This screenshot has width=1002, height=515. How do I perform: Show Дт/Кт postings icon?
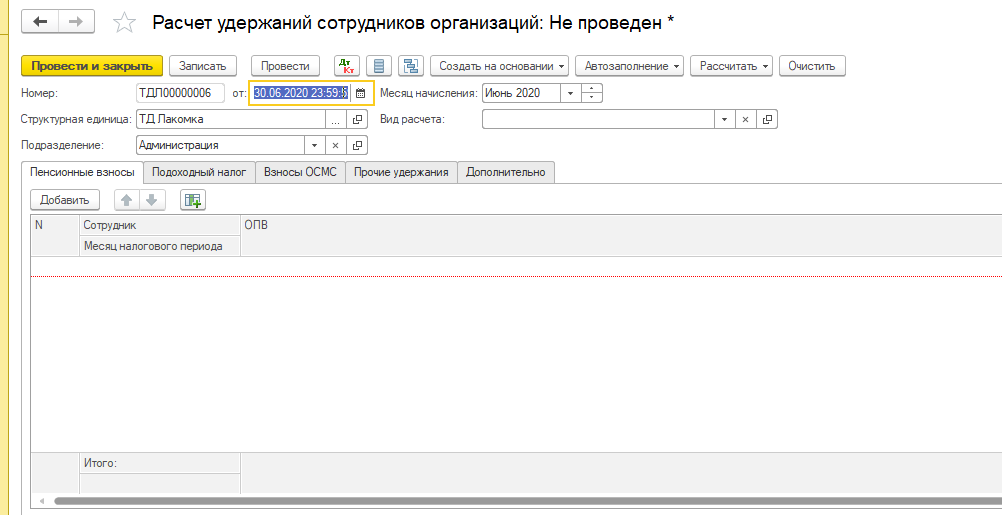point(347,66)
